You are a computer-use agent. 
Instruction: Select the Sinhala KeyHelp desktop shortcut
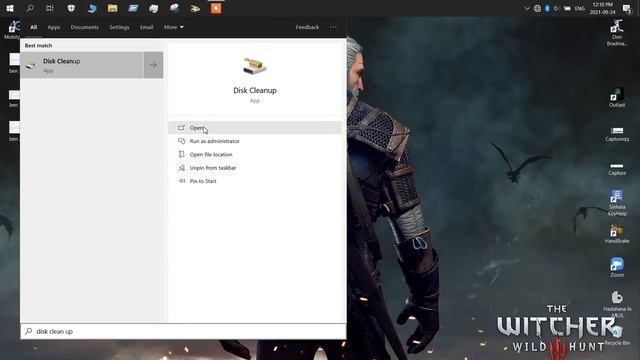[617, 203]
